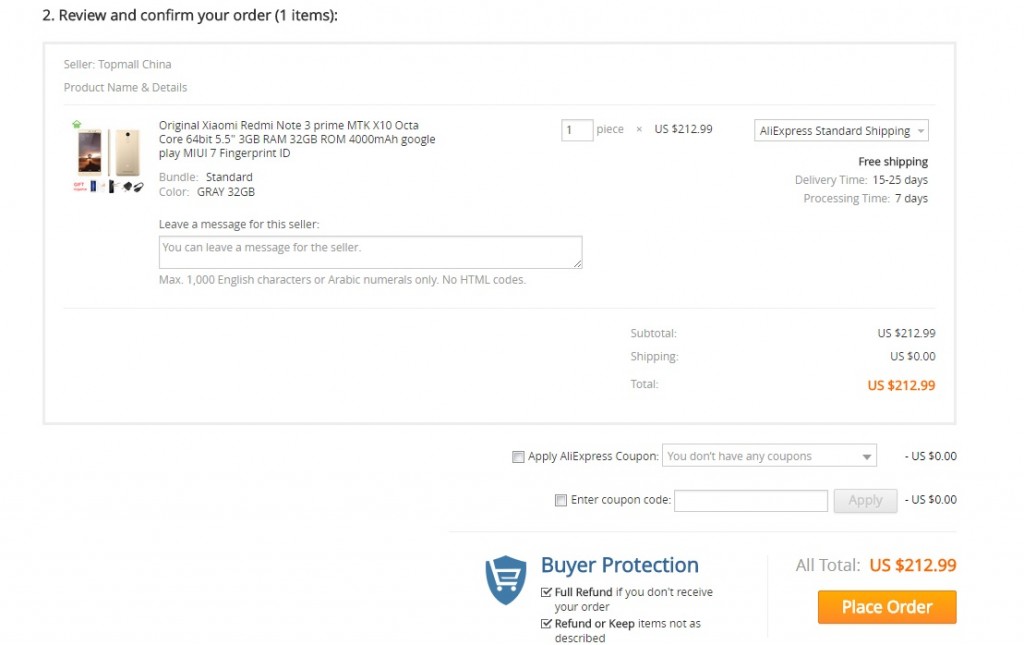
Task: Open the Buyer Protection heading link
Action: click(x=619, y=565)
